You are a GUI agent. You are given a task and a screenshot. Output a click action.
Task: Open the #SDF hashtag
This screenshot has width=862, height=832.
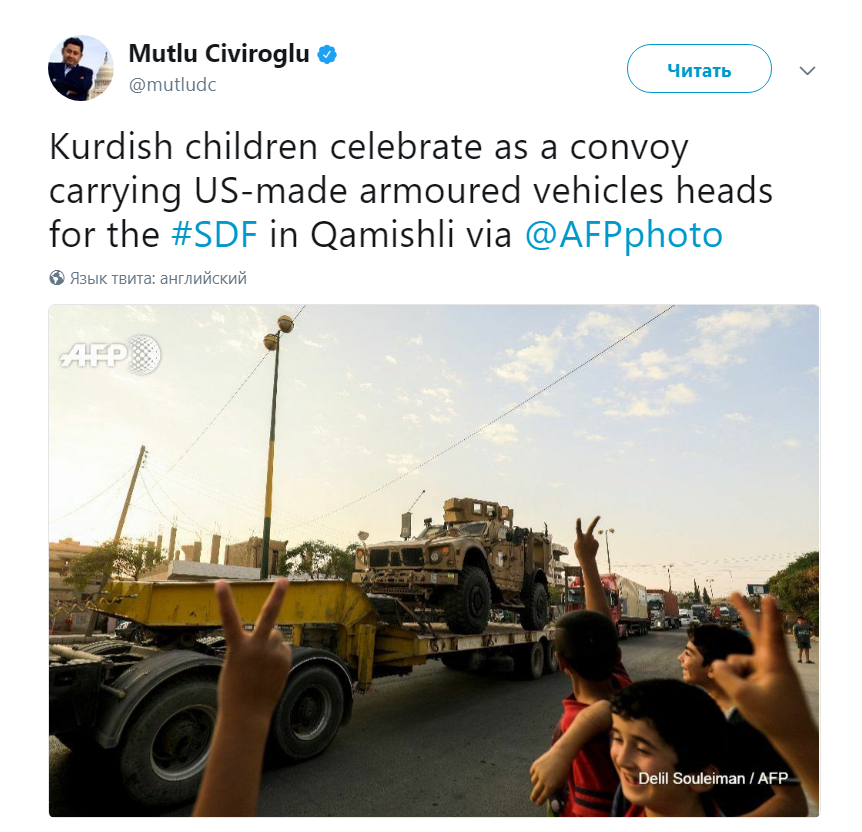(214, 234)
